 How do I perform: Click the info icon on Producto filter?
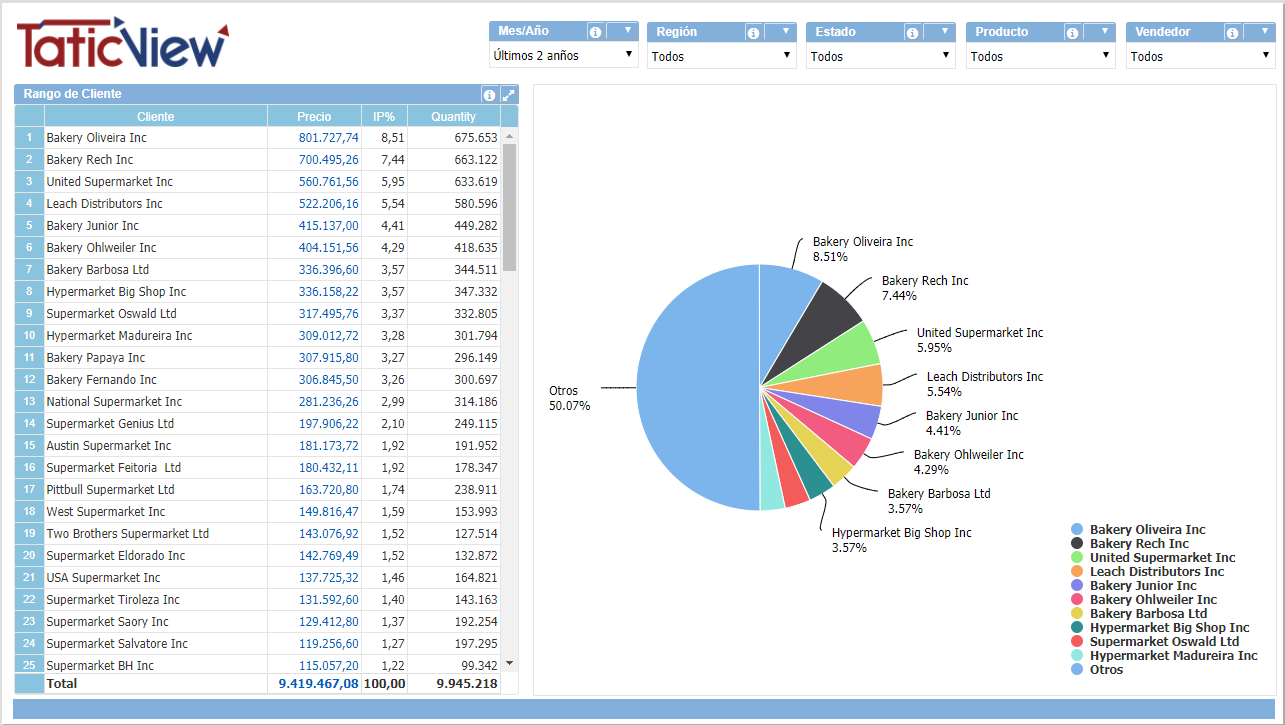1072,33
